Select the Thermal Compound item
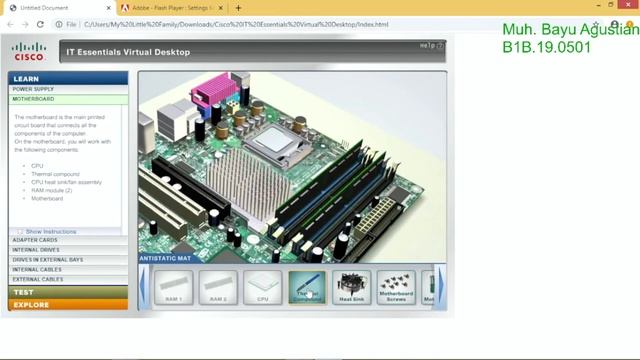The height and width of the screenshot is (360, 640). point(307,287)
